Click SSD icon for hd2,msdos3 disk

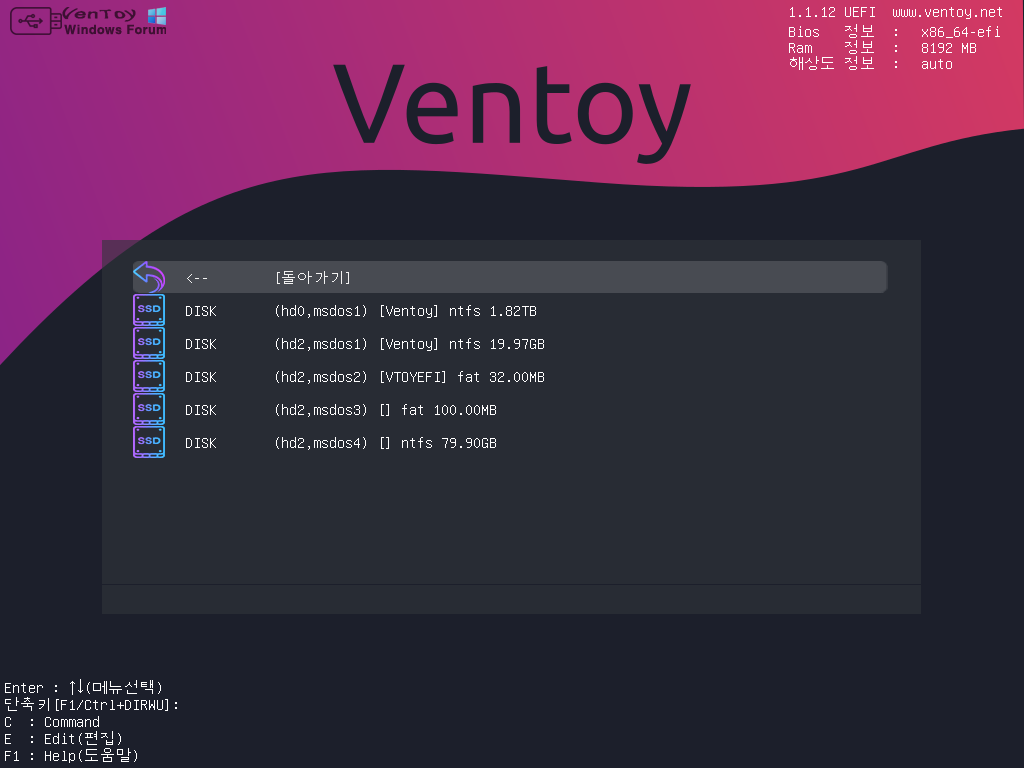pyautogui.click(x=149, y=409)
